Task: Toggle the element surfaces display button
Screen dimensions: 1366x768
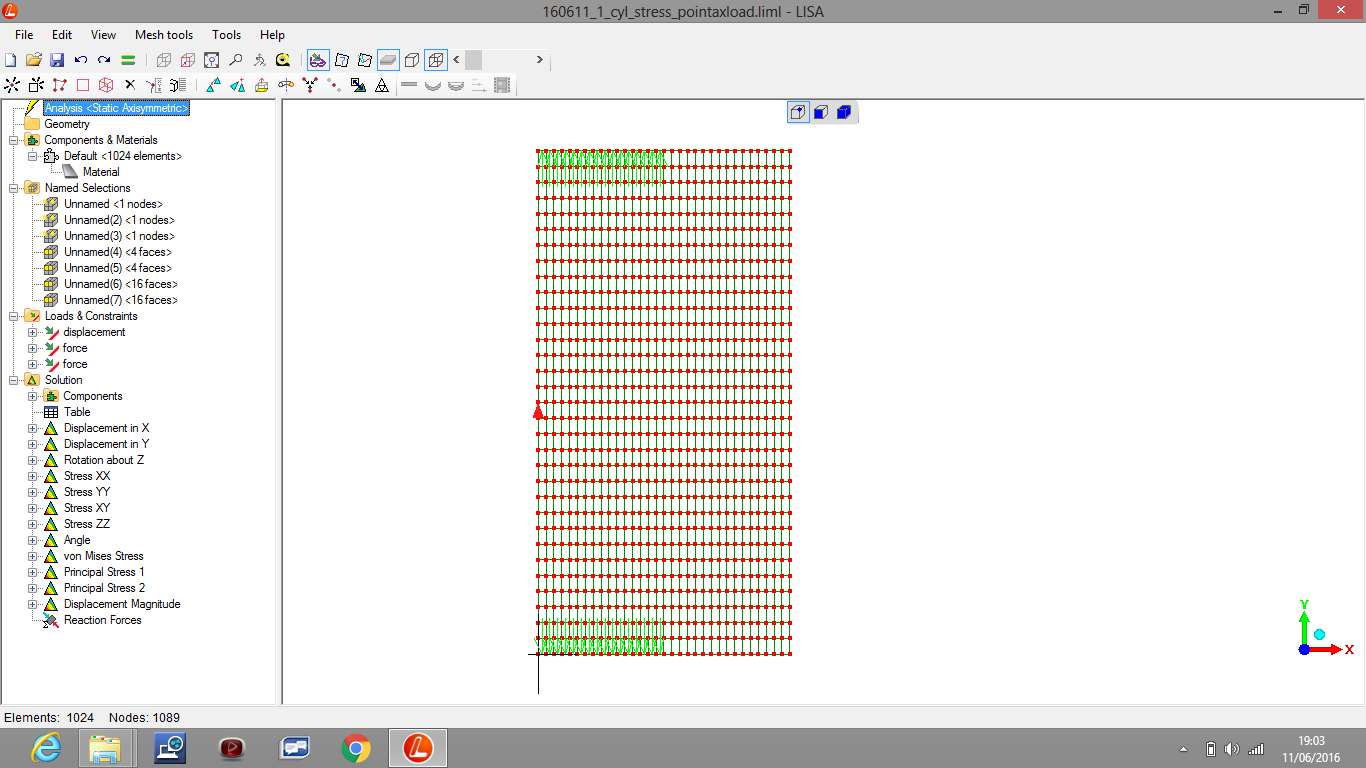Action: click(x=388, y=60)
